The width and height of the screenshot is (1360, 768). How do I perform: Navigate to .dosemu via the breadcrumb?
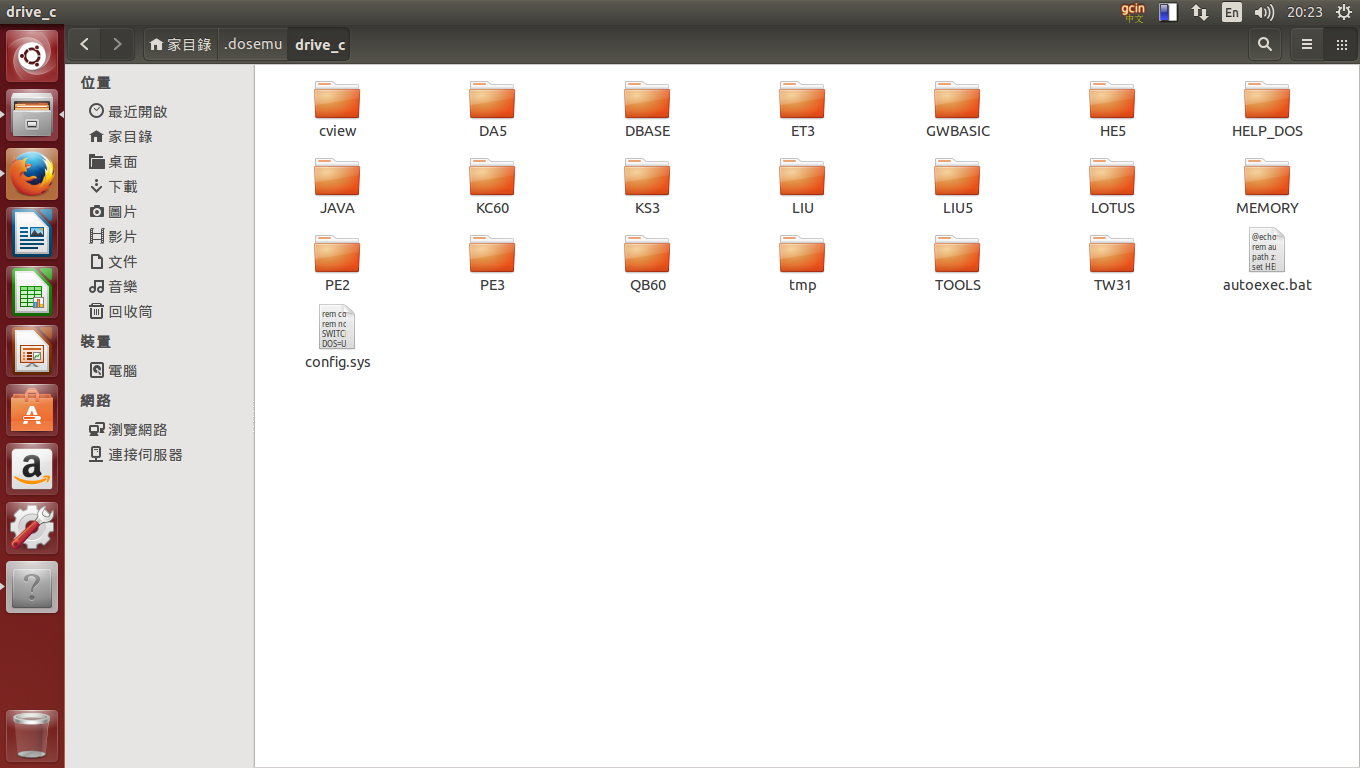point(252,44)
